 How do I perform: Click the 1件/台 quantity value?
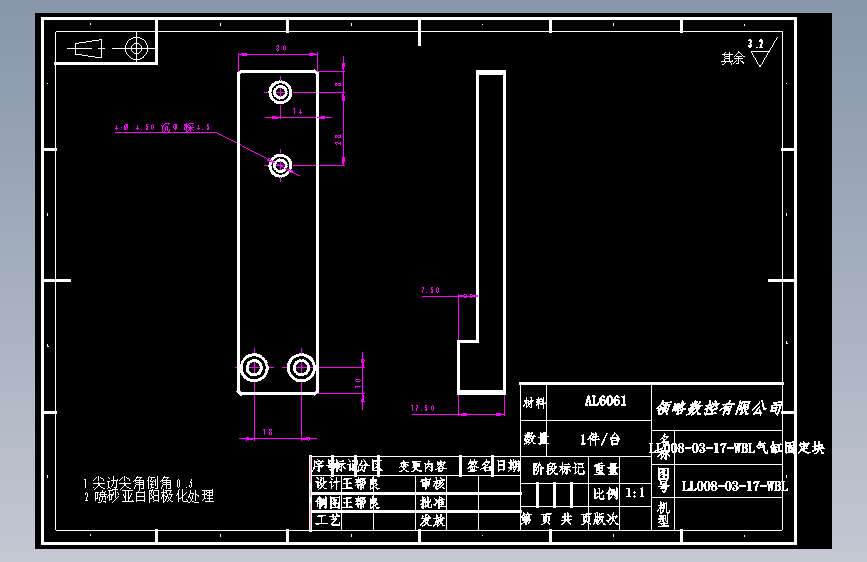(x=600, y=439)
